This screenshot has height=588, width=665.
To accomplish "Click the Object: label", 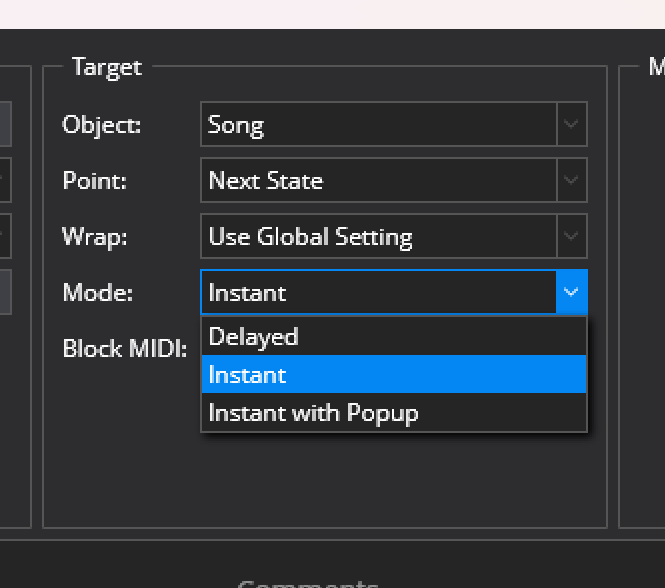I will click(x=101, y=125).
